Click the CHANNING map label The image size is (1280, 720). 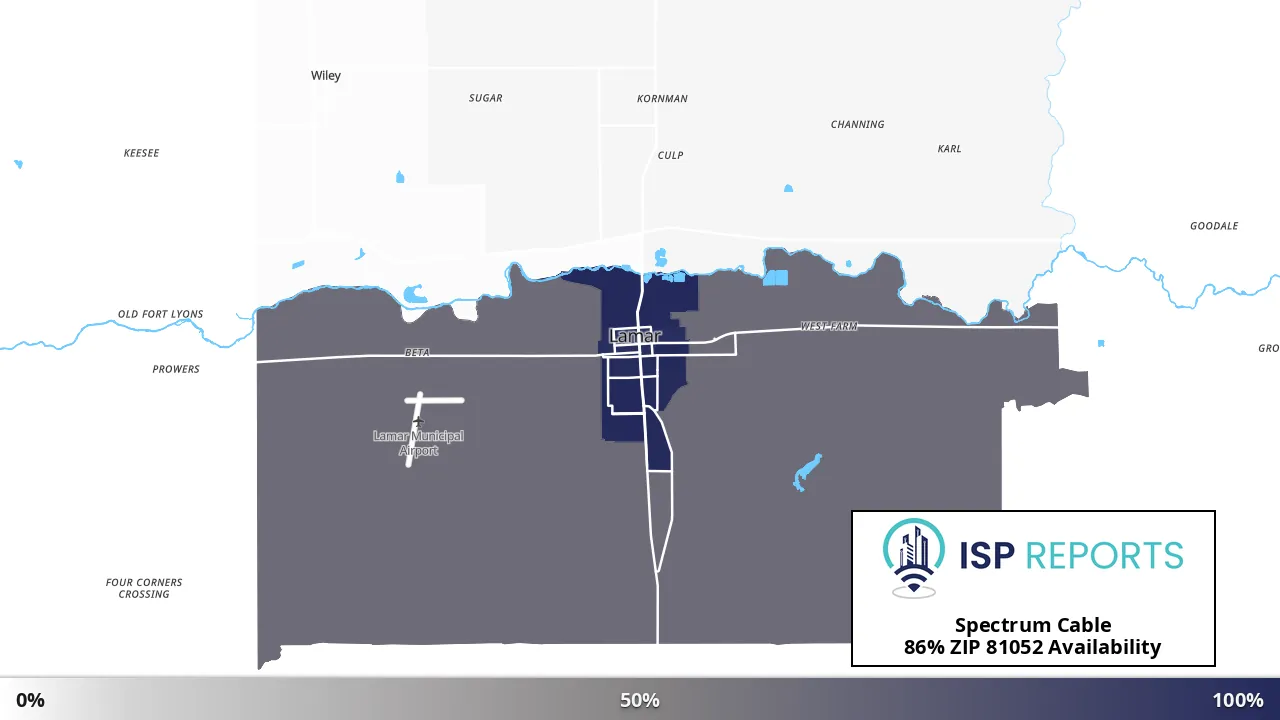(x=857, y=124)
